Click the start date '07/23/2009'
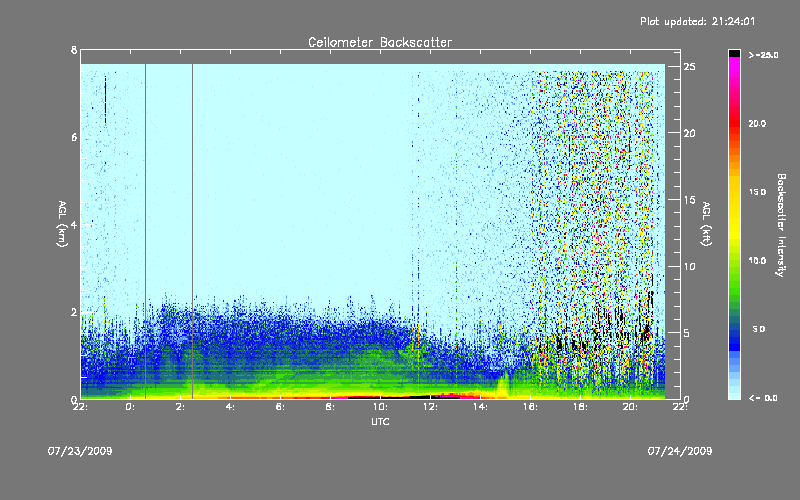This screenshot has width=800, height=500. [x=80, y=451]
